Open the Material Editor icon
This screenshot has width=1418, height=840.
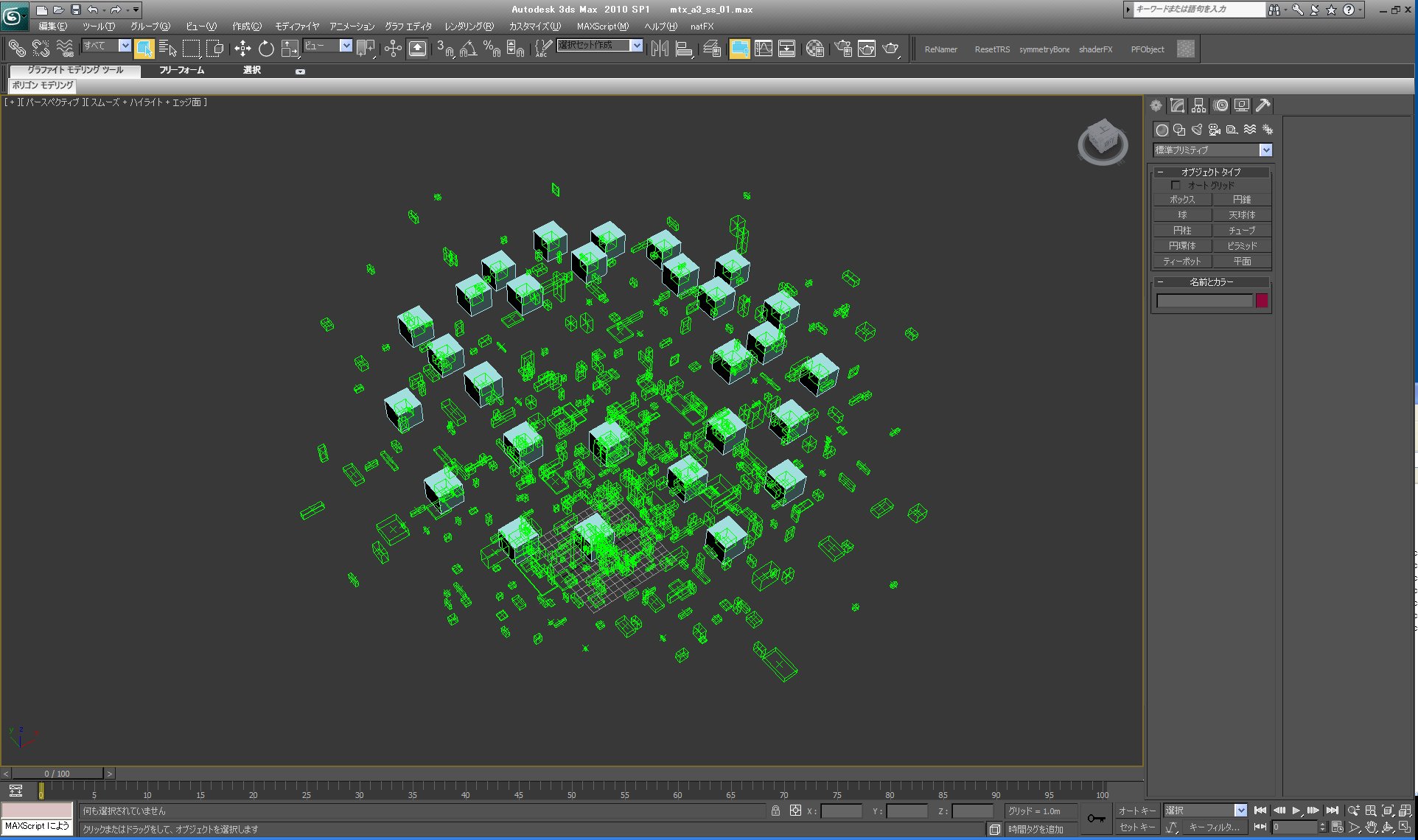(814, 49)
